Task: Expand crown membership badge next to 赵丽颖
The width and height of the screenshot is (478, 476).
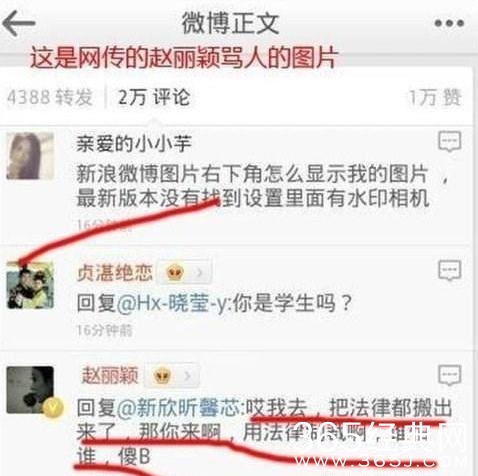Action: pyautogui.click(x=173, y=376)
